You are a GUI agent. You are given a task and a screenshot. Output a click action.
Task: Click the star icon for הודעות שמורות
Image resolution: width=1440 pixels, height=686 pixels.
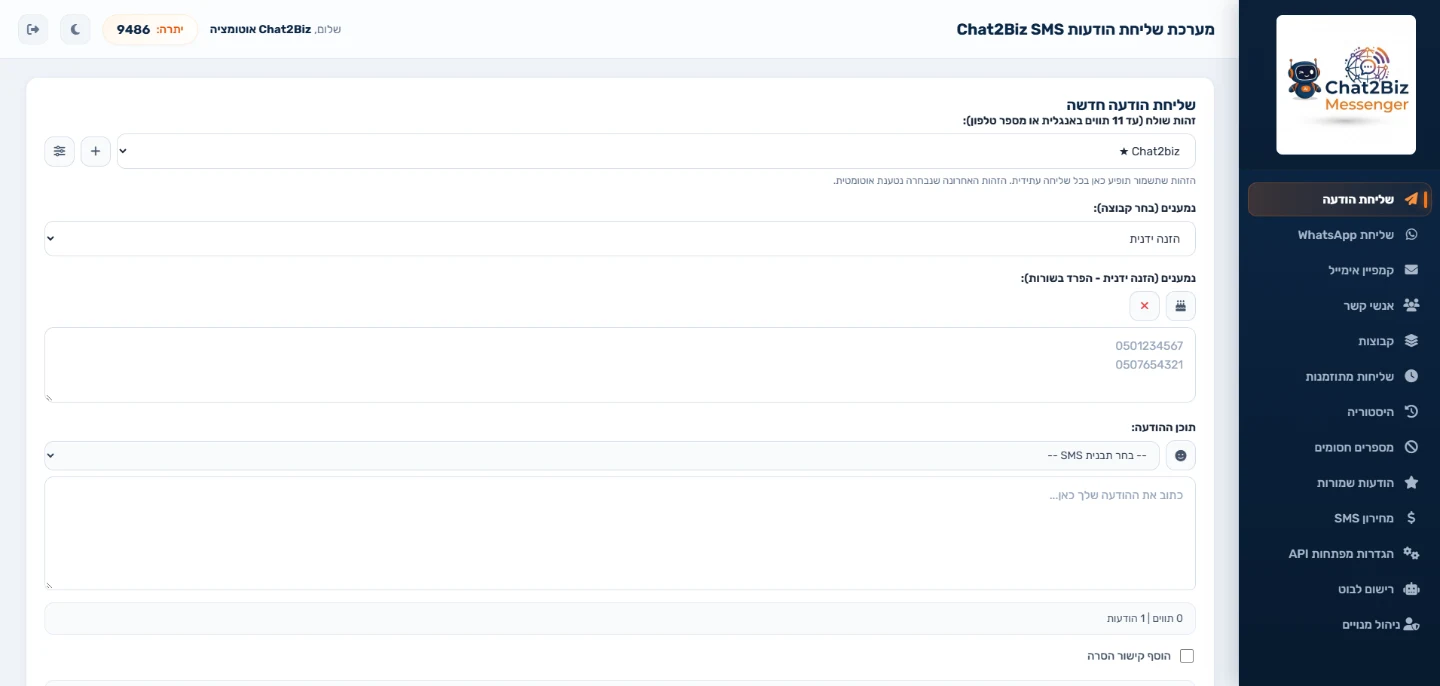[x=1411, y=483]
